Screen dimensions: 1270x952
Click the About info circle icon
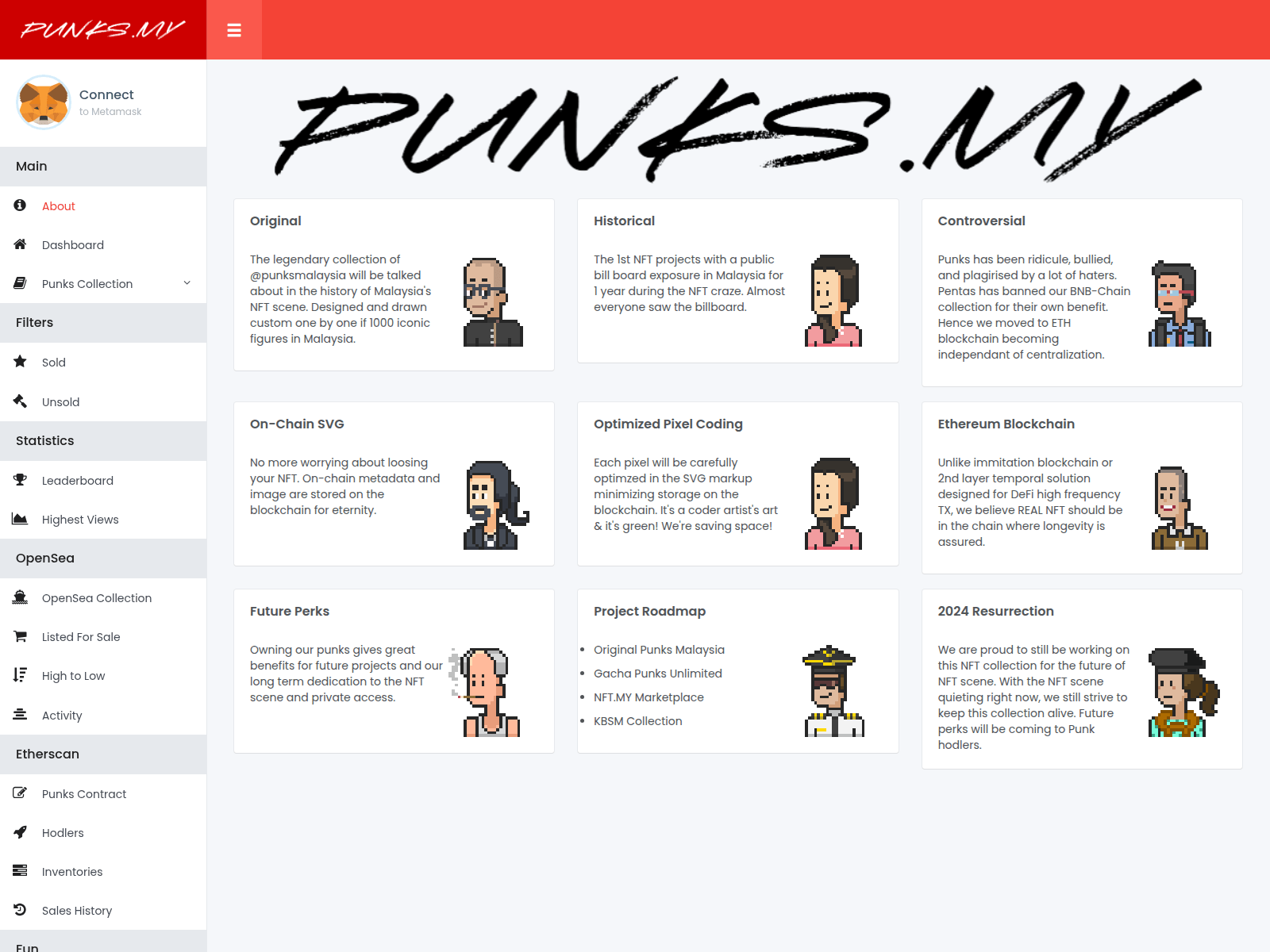click(x=20, y=205)
